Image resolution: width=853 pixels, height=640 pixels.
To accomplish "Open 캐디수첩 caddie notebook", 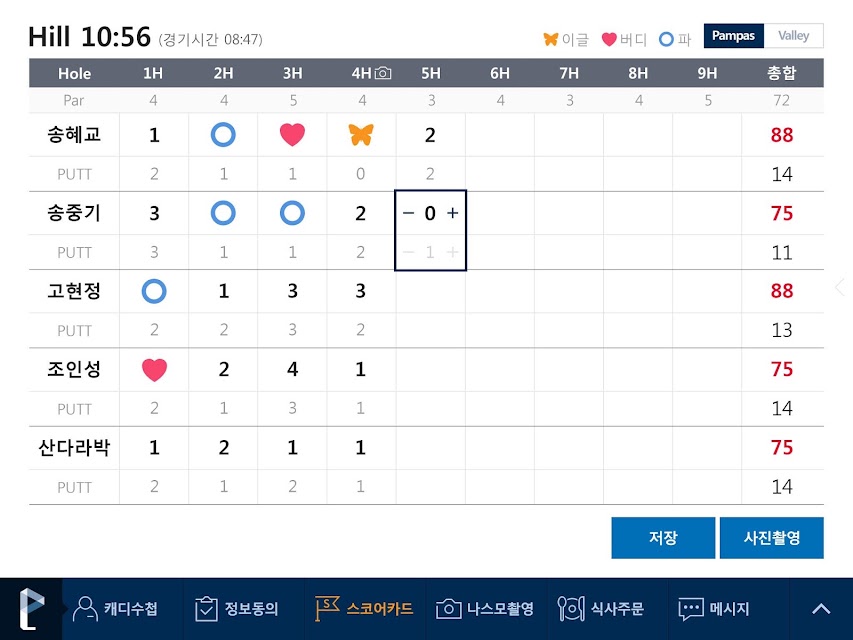I will click(116, 608).
